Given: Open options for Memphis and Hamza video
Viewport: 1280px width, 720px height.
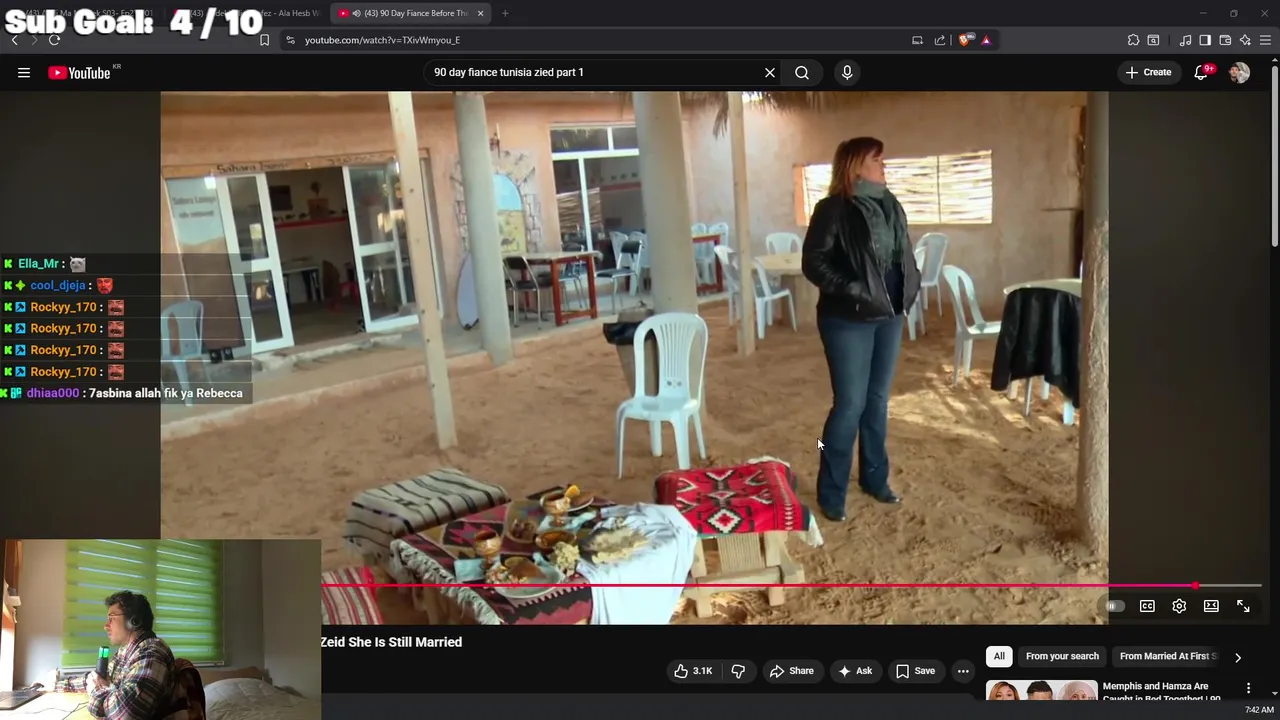Looking at the screenshot, I should (1248, 688).
